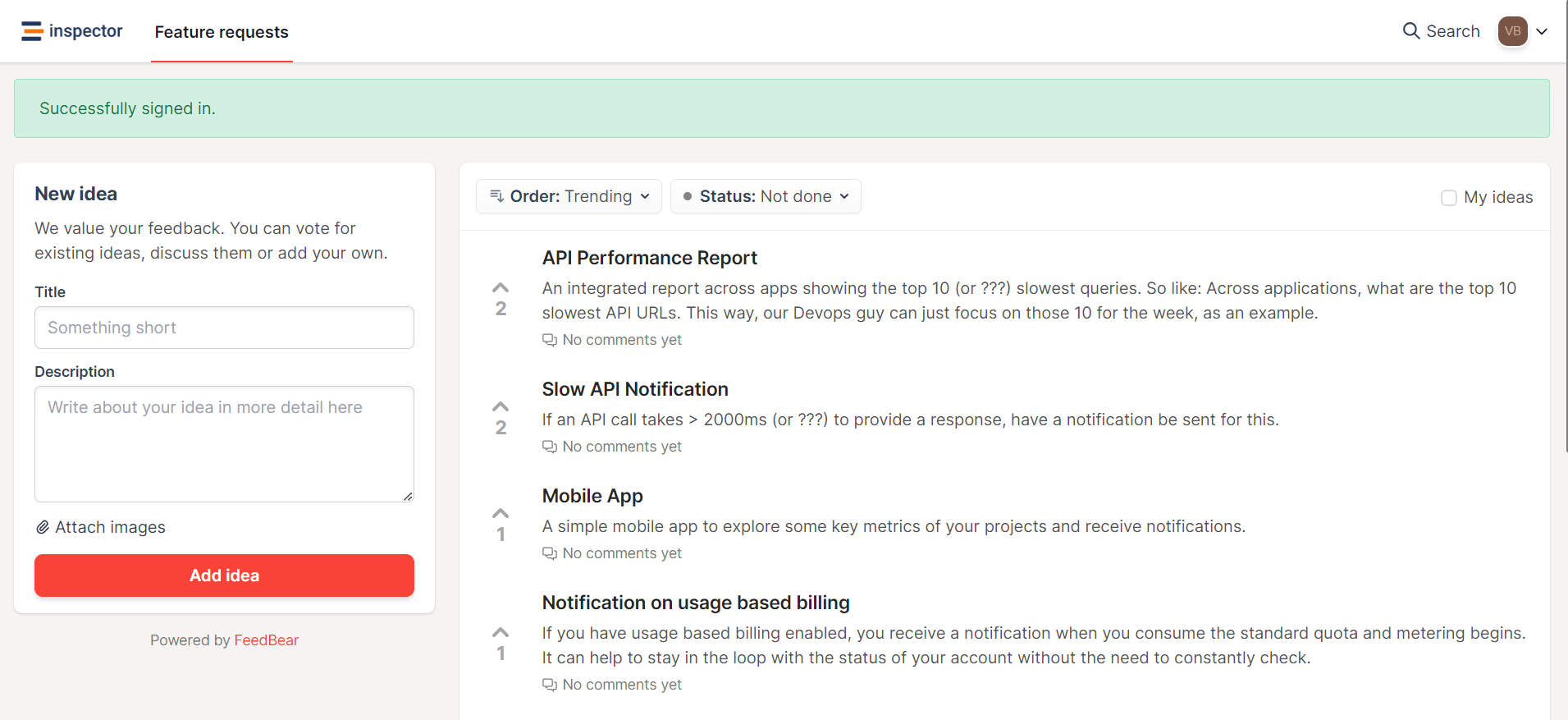Switch to the Feature requests tab
Viewport: 1568px width, 720px height.
(222, 32)
